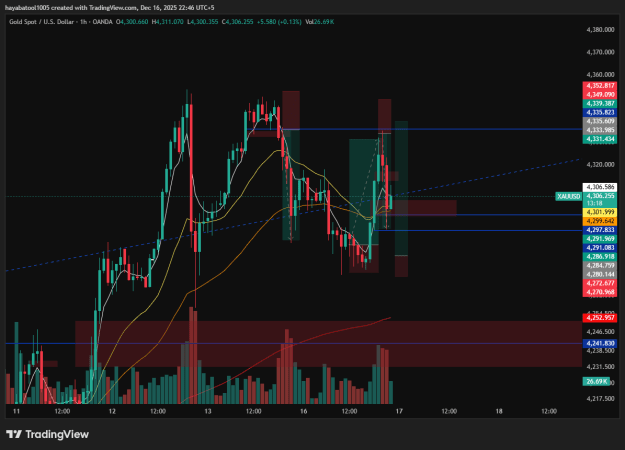The width and height of the screenshot is (625, 450).
Task: Click the 4,380.000 price axis label
Action: point(600,29)
